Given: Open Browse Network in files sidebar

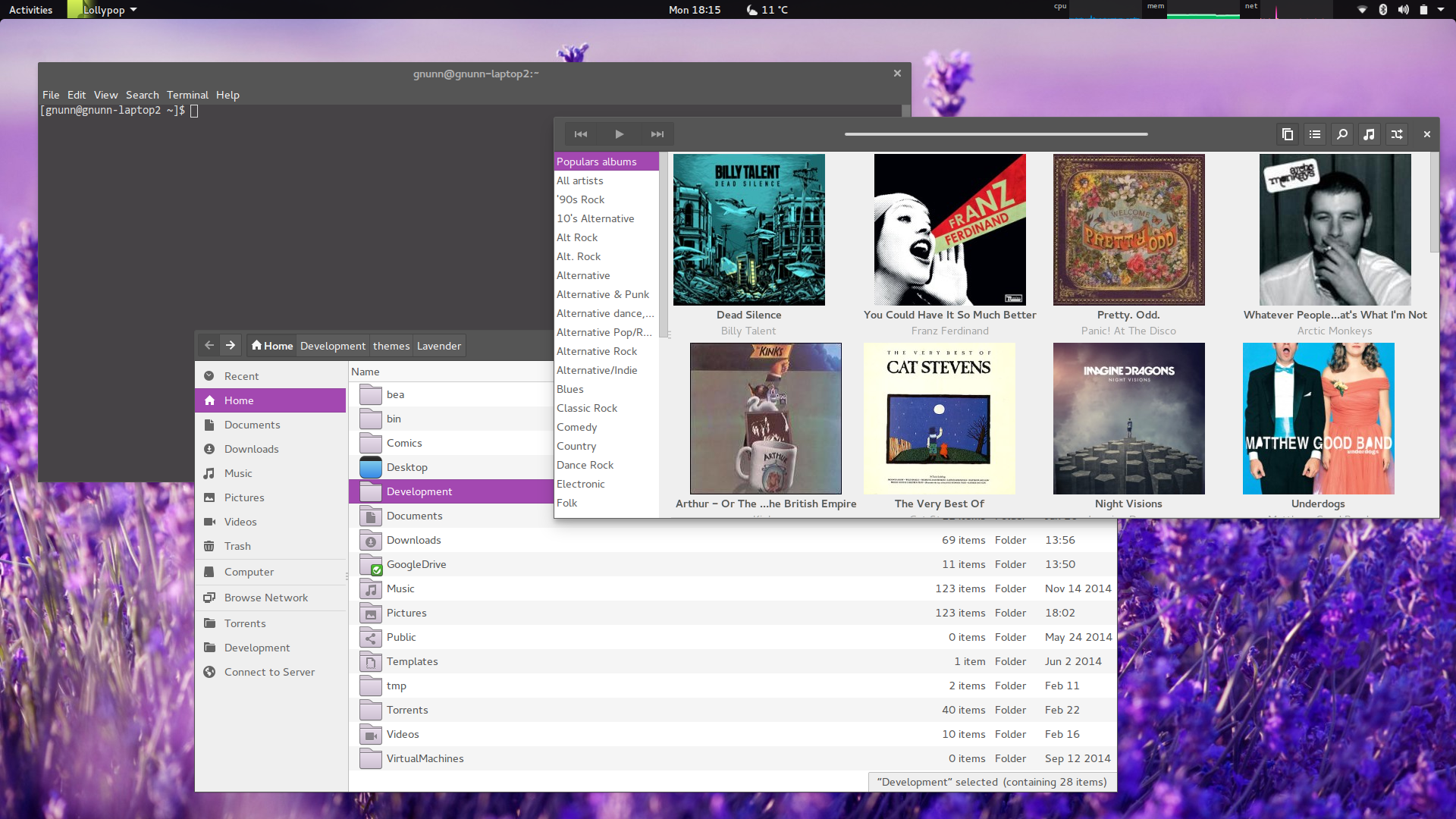Looking at the screenshot, I should pos(271,598).
